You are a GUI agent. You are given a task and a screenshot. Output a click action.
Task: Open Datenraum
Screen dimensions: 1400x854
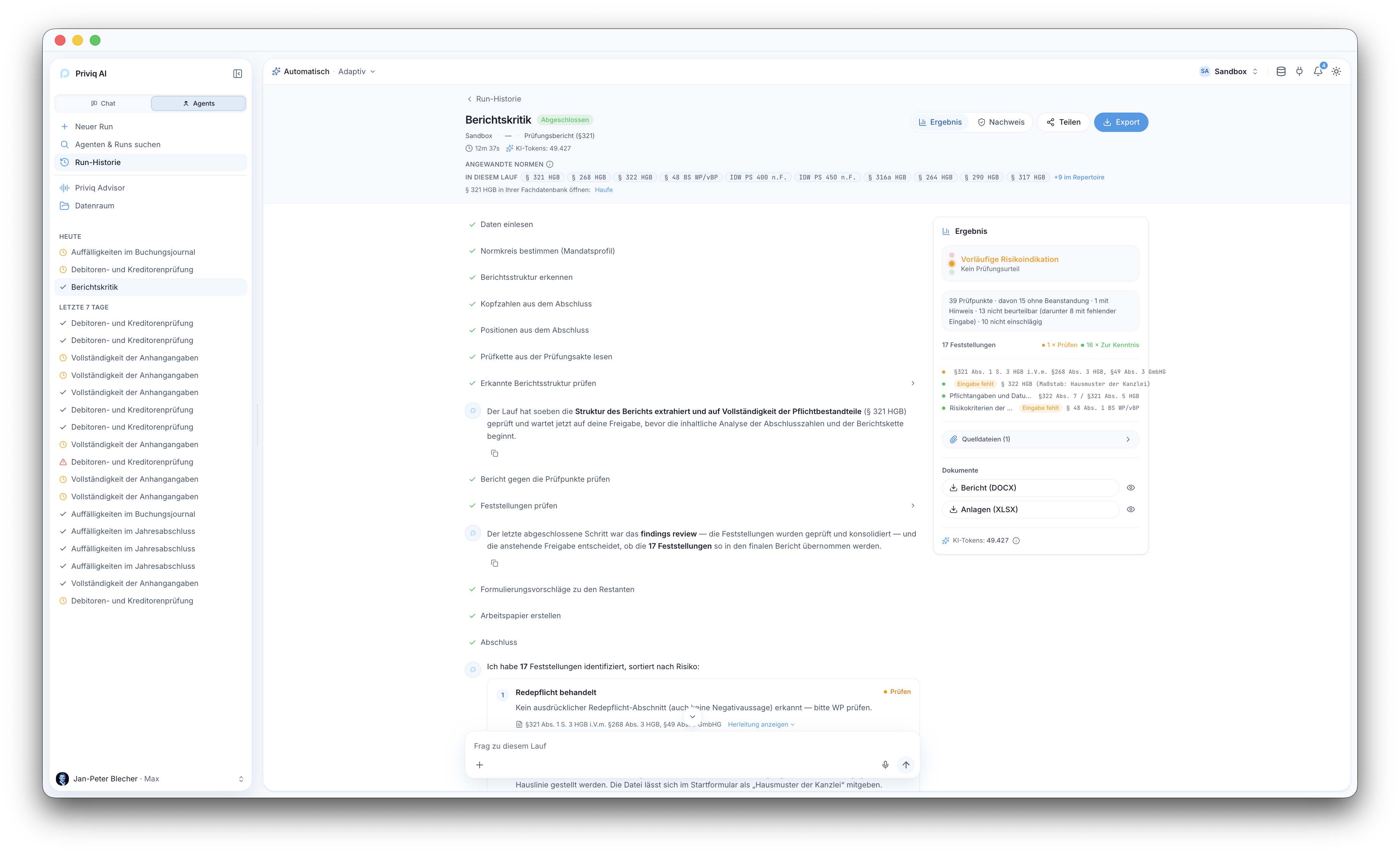pyautogui.click(x=151, y=206)
